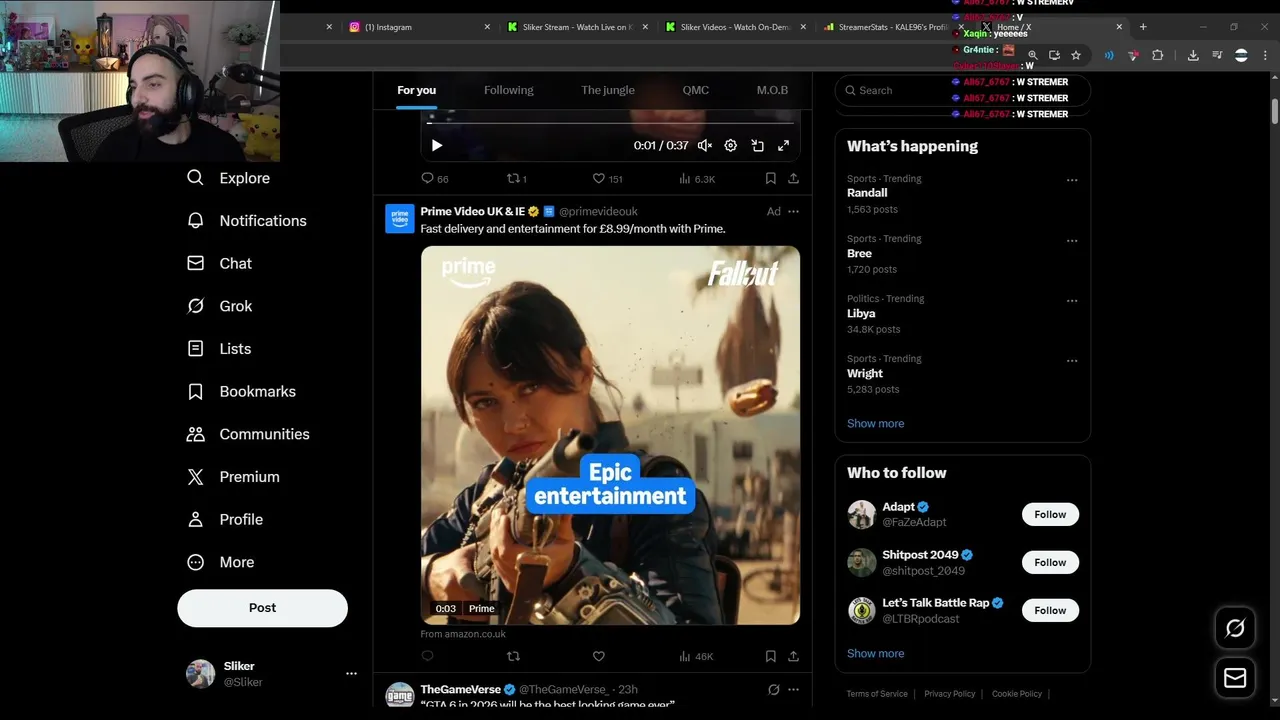Open more options on TheGameVerse post
Image resolution: width=1280 pixels, height=720 pixels.
coord(793,690)
